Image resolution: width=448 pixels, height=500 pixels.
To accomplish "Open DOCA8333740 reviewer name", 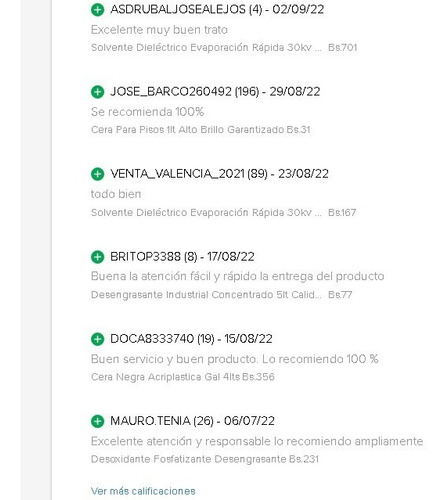I will coord(152,339).
